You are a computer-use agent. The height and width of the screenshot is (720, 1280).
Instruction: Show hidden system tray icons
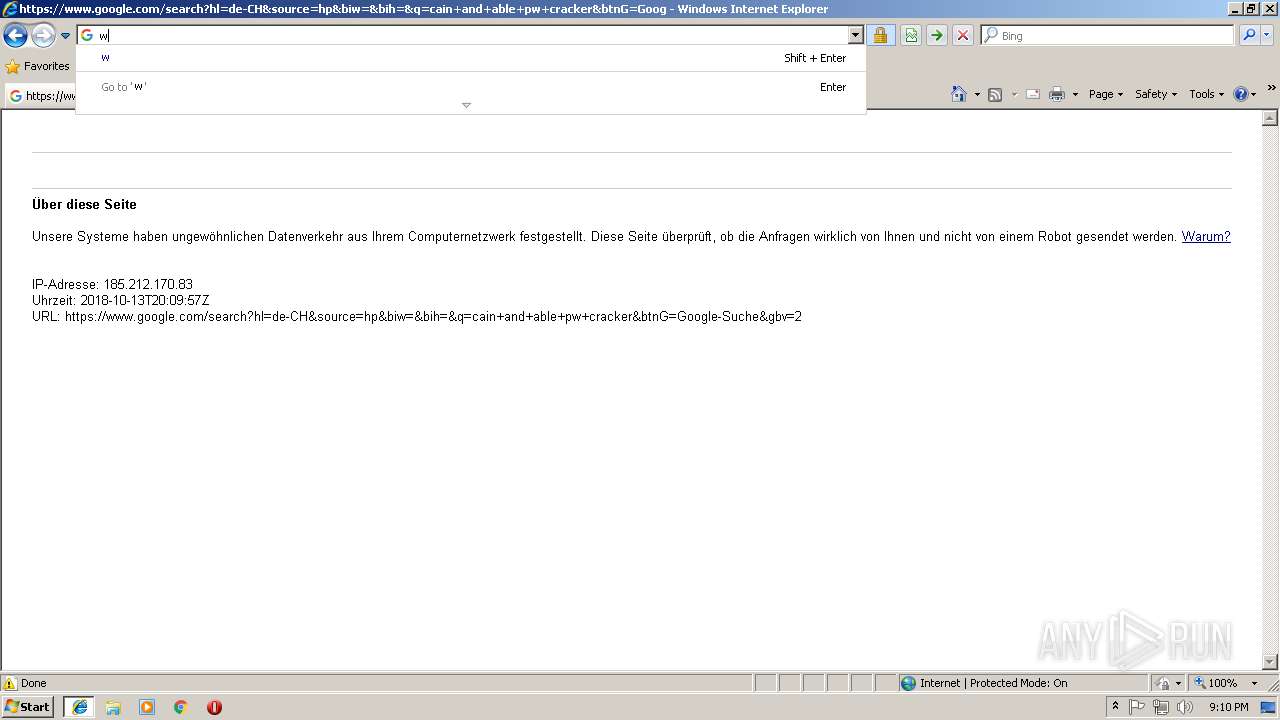click(x=1116, y=707)
